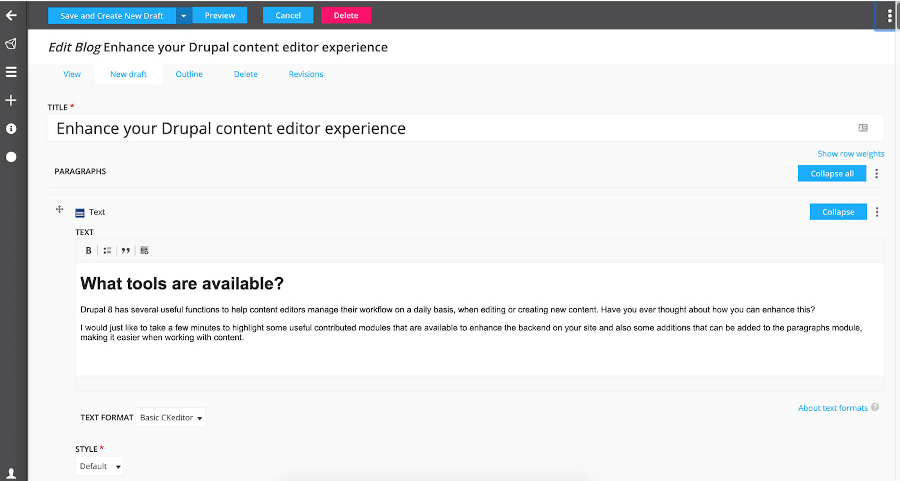This screenshot has height=481, width=900.
Task: Click the user profile icon at sidebar bottom
Action: pos(11,472)
